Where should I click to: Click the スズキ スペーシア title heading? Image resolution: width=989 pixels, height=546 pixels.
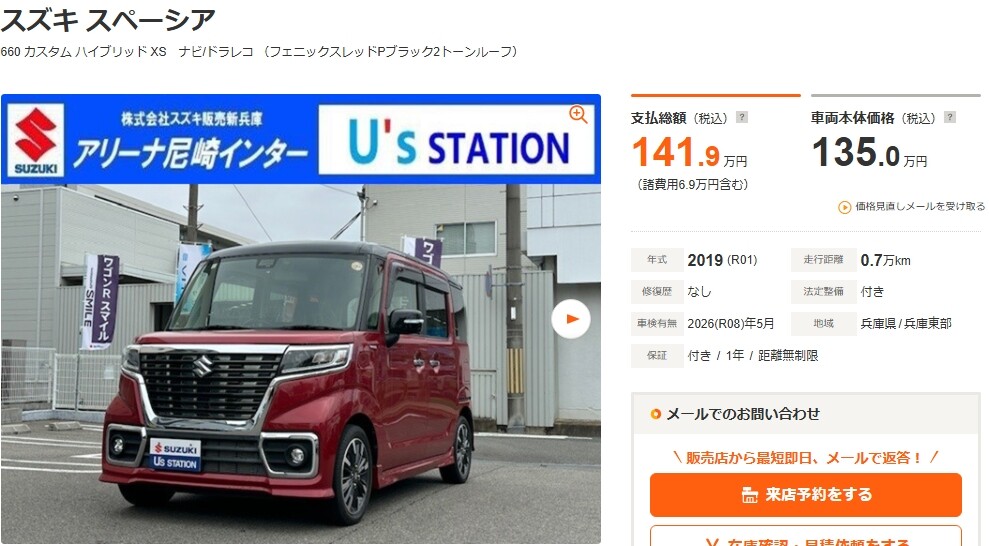click(x=108, y=20)
